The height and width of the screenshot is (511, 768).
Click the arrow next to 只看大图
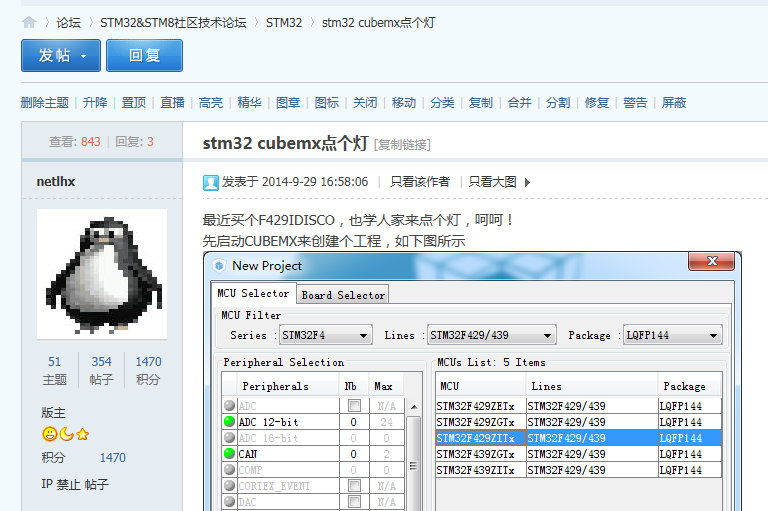[527, 182]
